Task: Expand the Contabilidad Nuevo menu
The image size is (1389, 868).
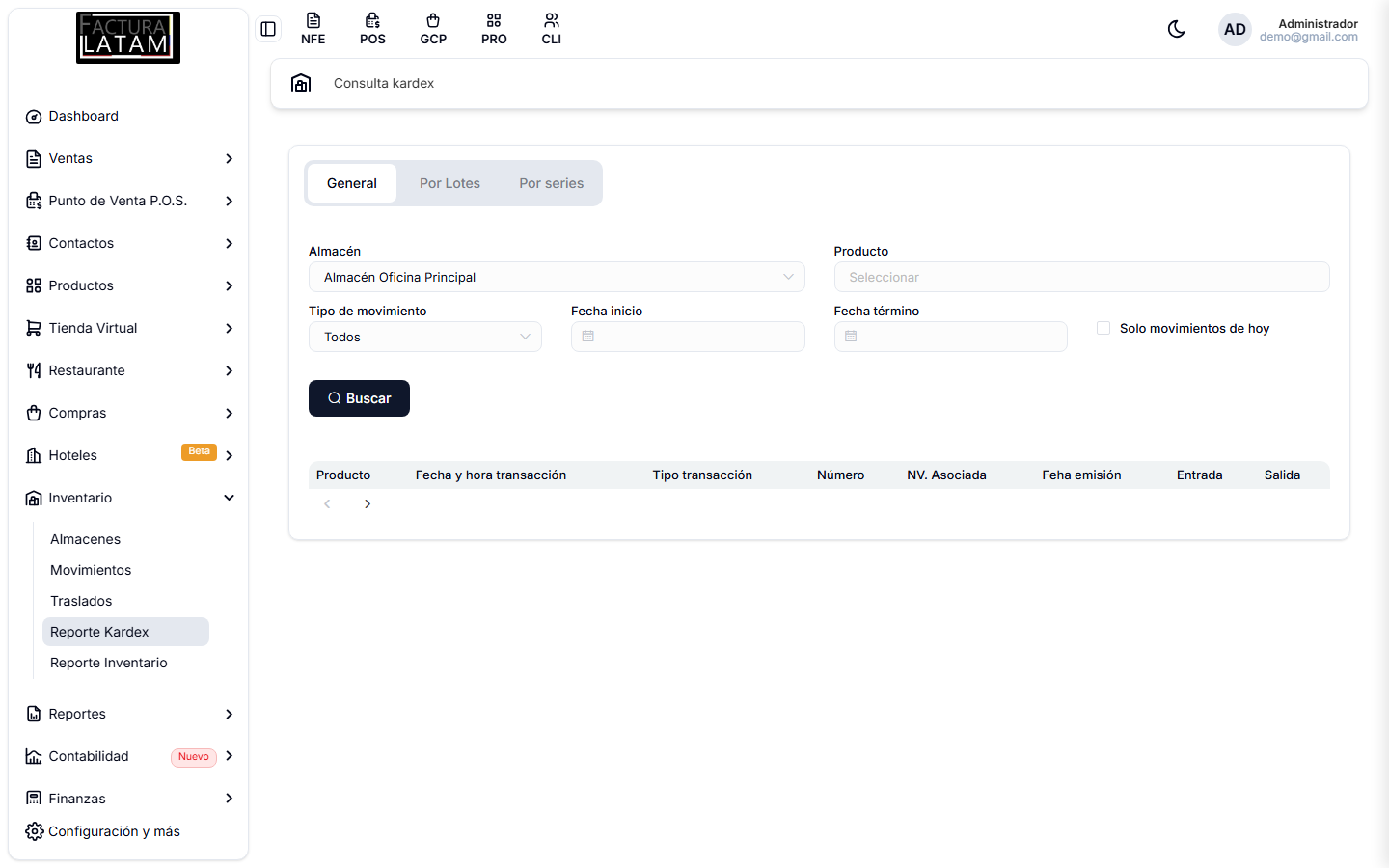Action: click(x=128, y=756)
